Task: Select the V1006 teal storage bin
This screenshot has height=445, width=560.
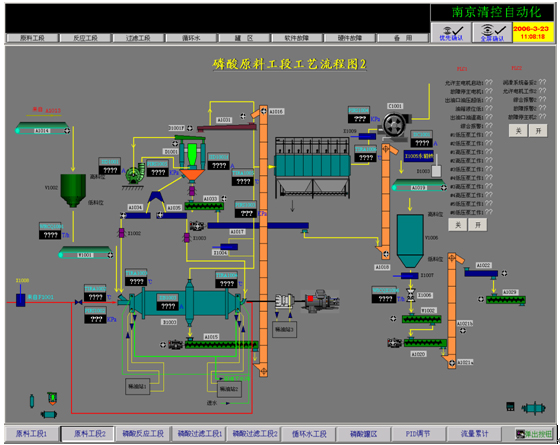Action: click(x=410, y=241)
